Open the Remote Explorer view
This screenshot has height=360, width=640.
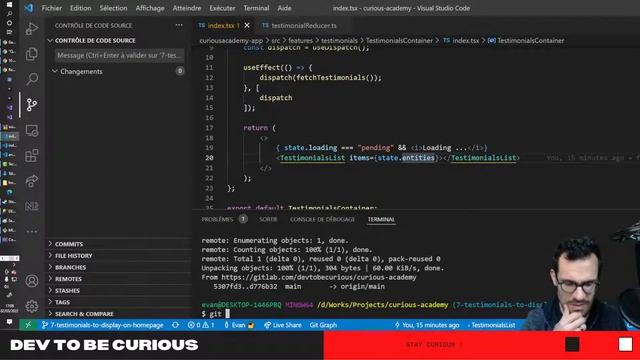coord(32,130)
